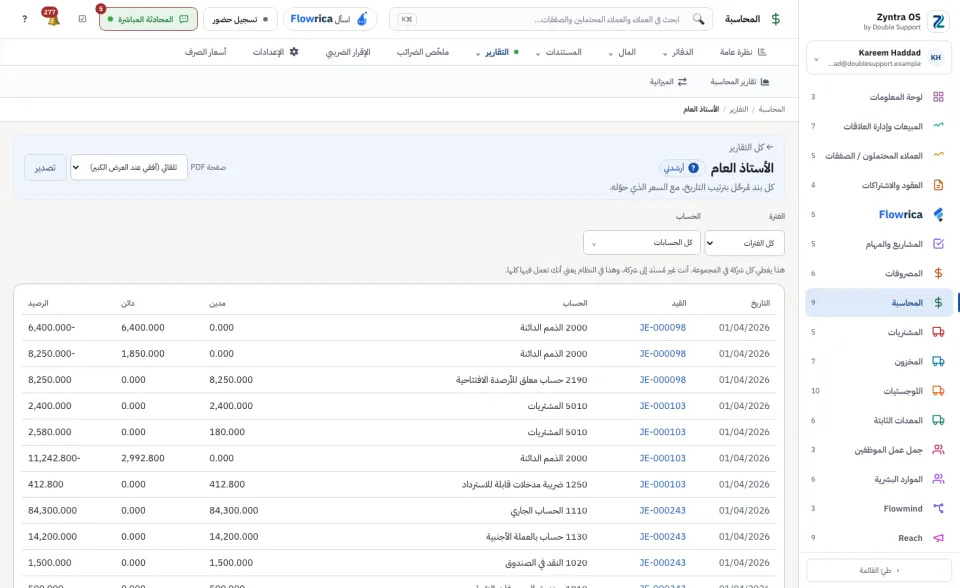Image resolution: width=960 pixels, height=588 pixels.
Task: Click the التاريخ column header
Action: [760, 303]
